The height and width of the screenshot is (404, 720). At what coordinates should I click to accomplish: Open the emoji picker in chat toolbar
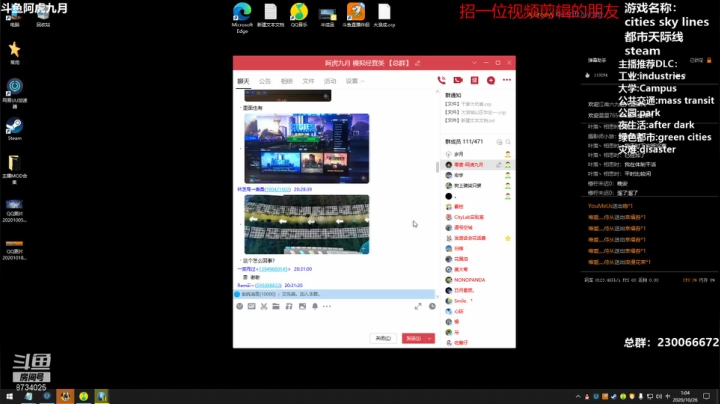(x=240, y=306)
